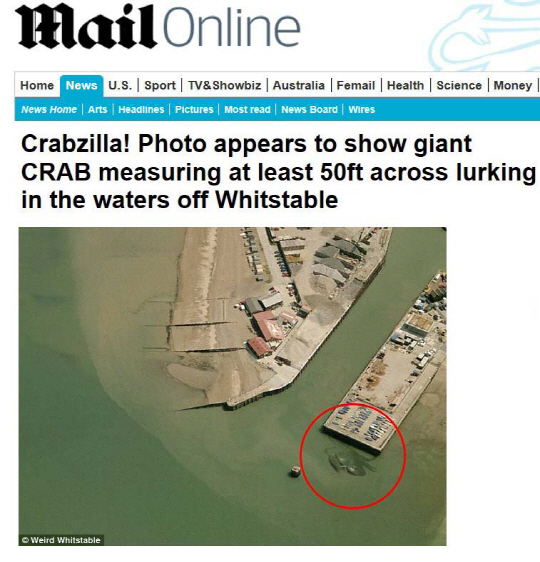This screenshot has height=562, width=540.
Task: Select the News tab
Action: [x=81, y=86]
